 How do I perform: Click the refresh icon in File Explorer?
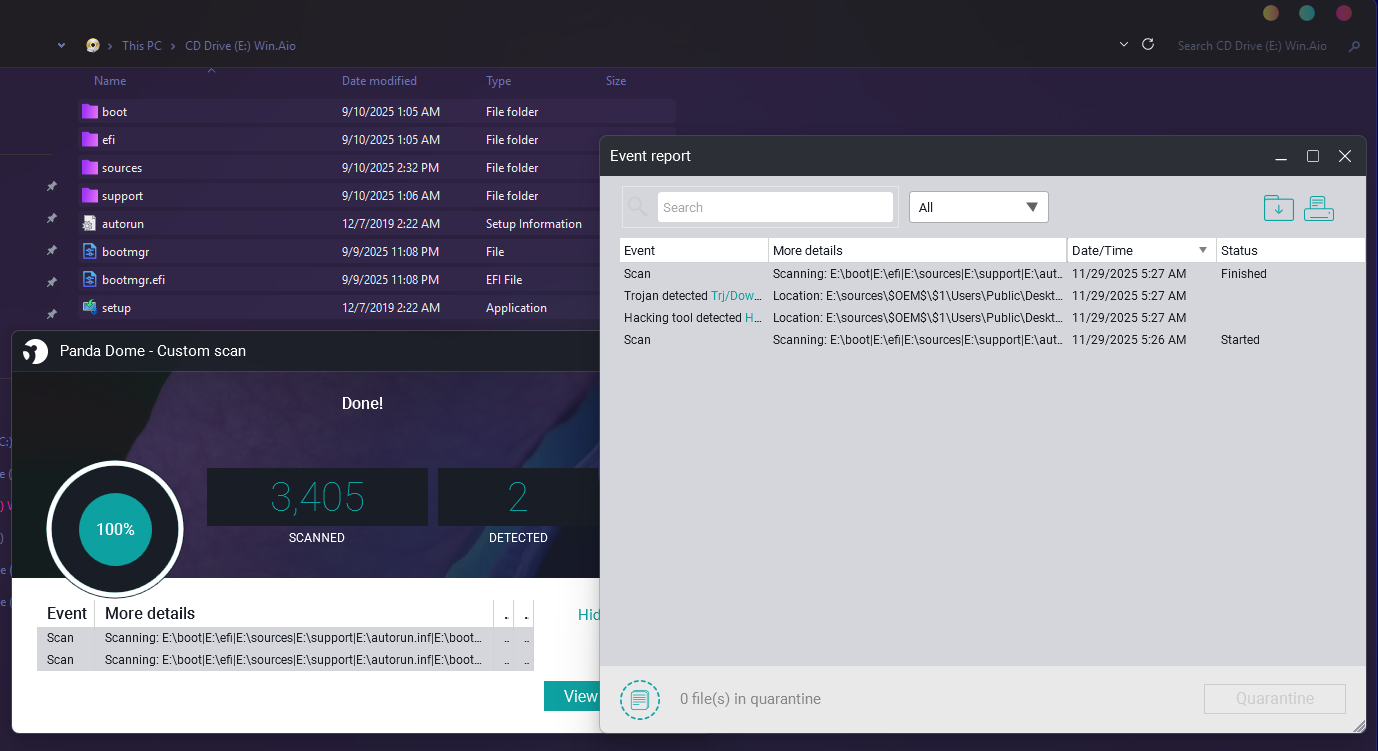1148,45
